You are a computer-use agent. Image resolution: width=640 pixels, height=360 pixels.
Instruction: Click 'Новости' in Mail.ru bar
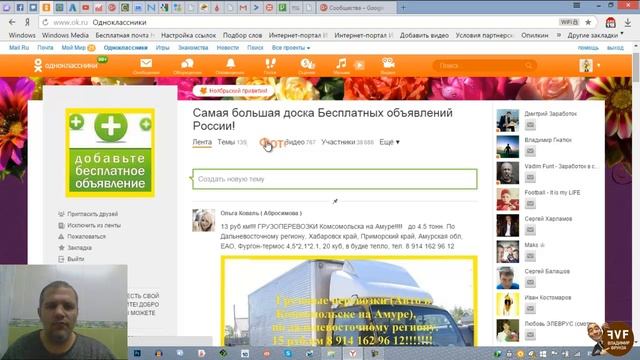(x=228, y=48)
